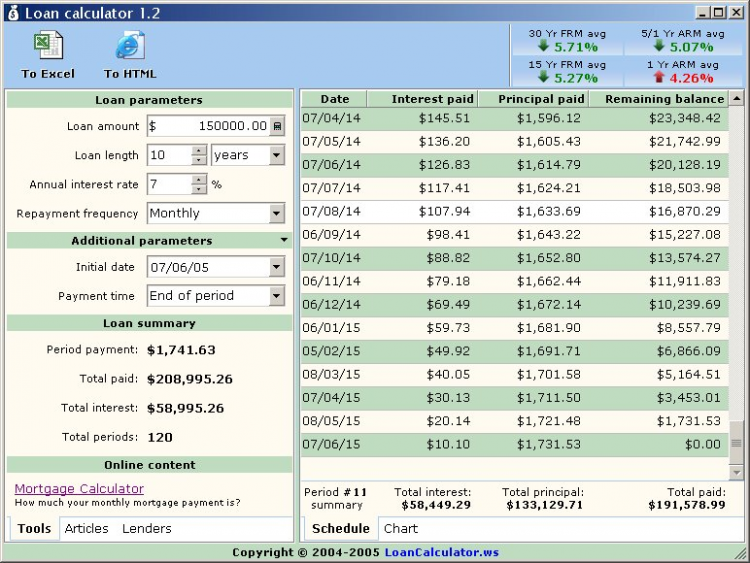
Task: Click the schedule scrollbar up arrow
Action: click(737, 99)
